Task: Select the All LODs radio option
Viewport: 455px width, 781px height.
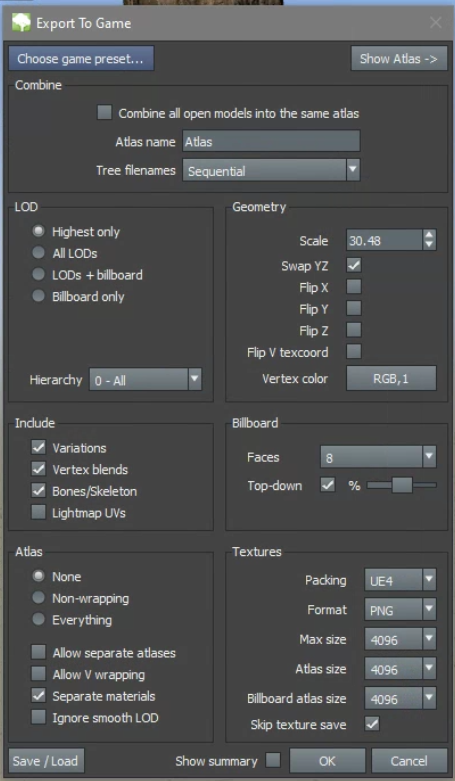Action: pyautogui.click(x=38, y=253)
